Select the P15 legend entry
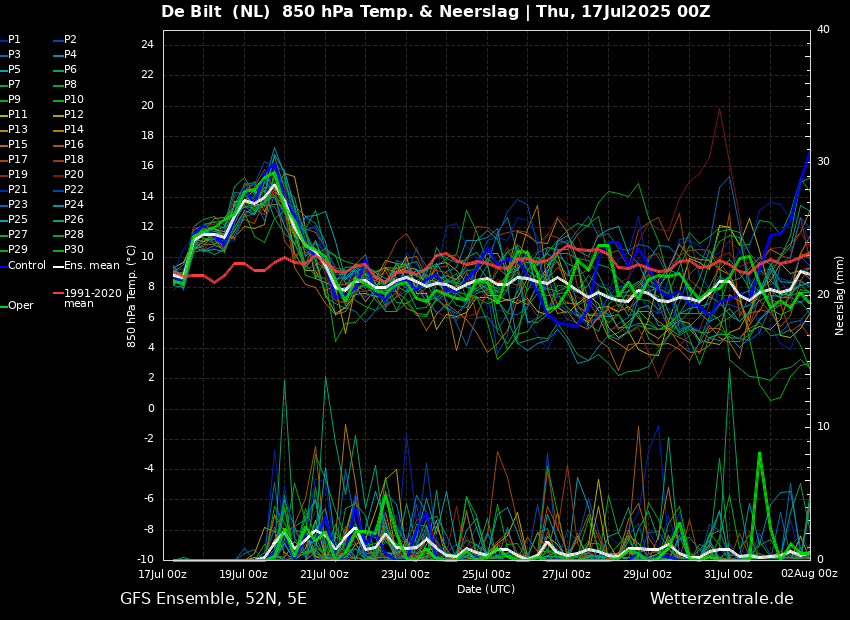The height and width of the screenshot is (620, 850). tap(14, 145)
